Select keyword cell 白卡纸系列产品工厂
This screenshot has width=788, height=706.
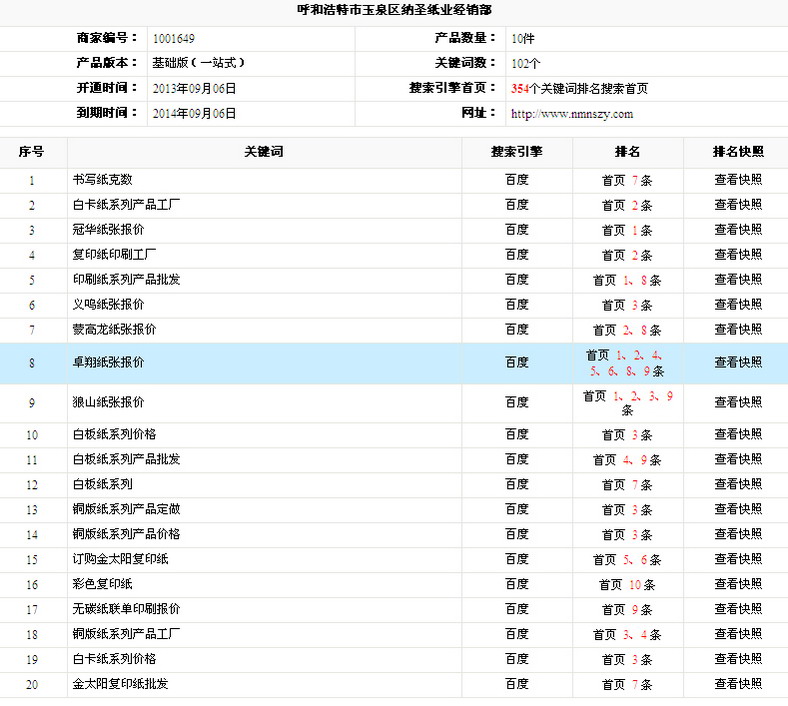click(126, 205)
